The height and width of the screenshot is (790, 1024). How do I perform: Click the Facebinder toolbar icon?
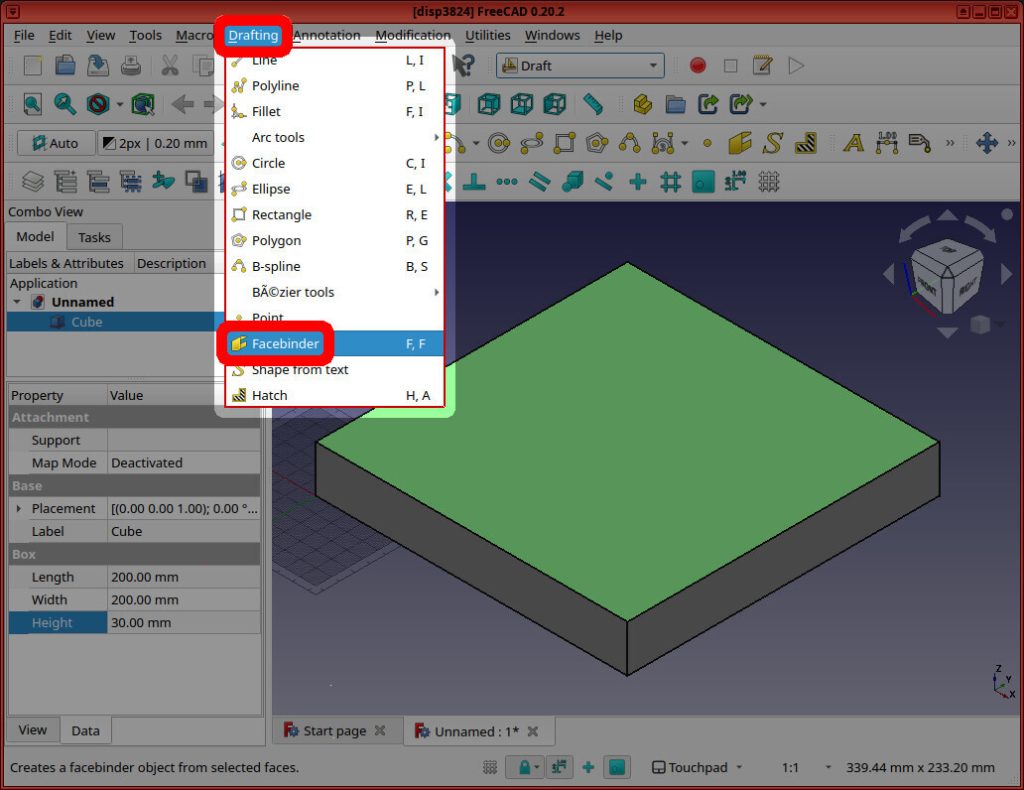[x=740, y=143]
